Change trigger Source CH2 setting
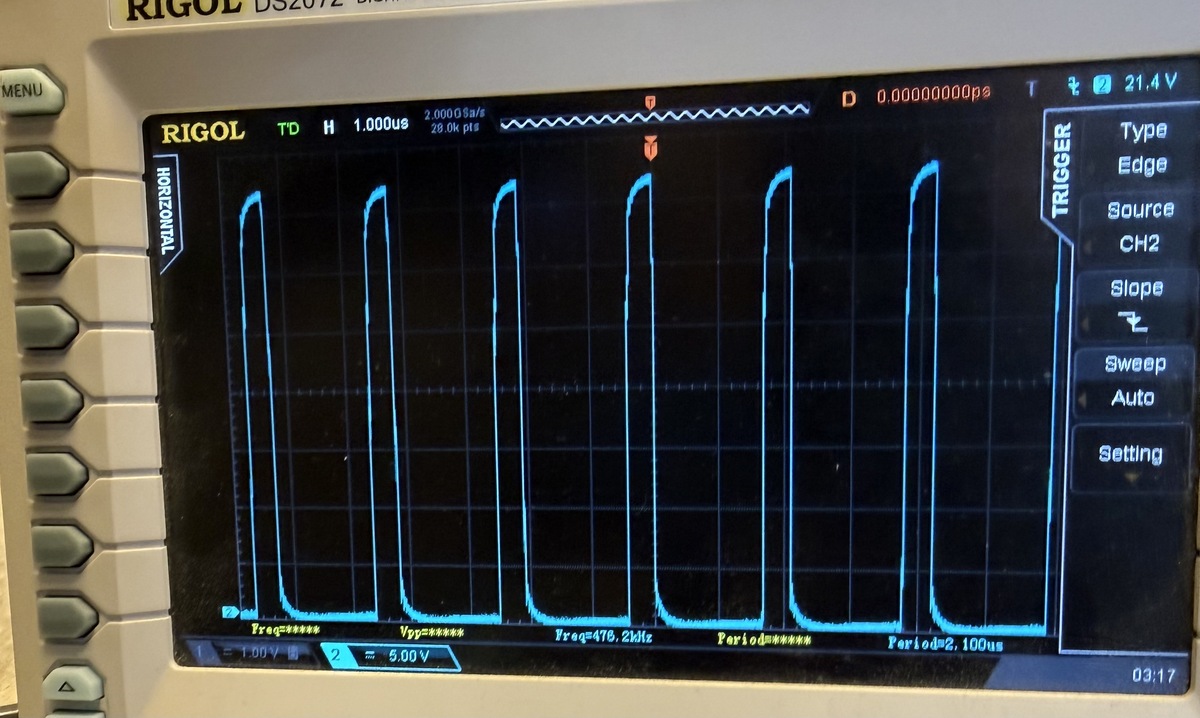1200x718 pixels. (1140, 226)
